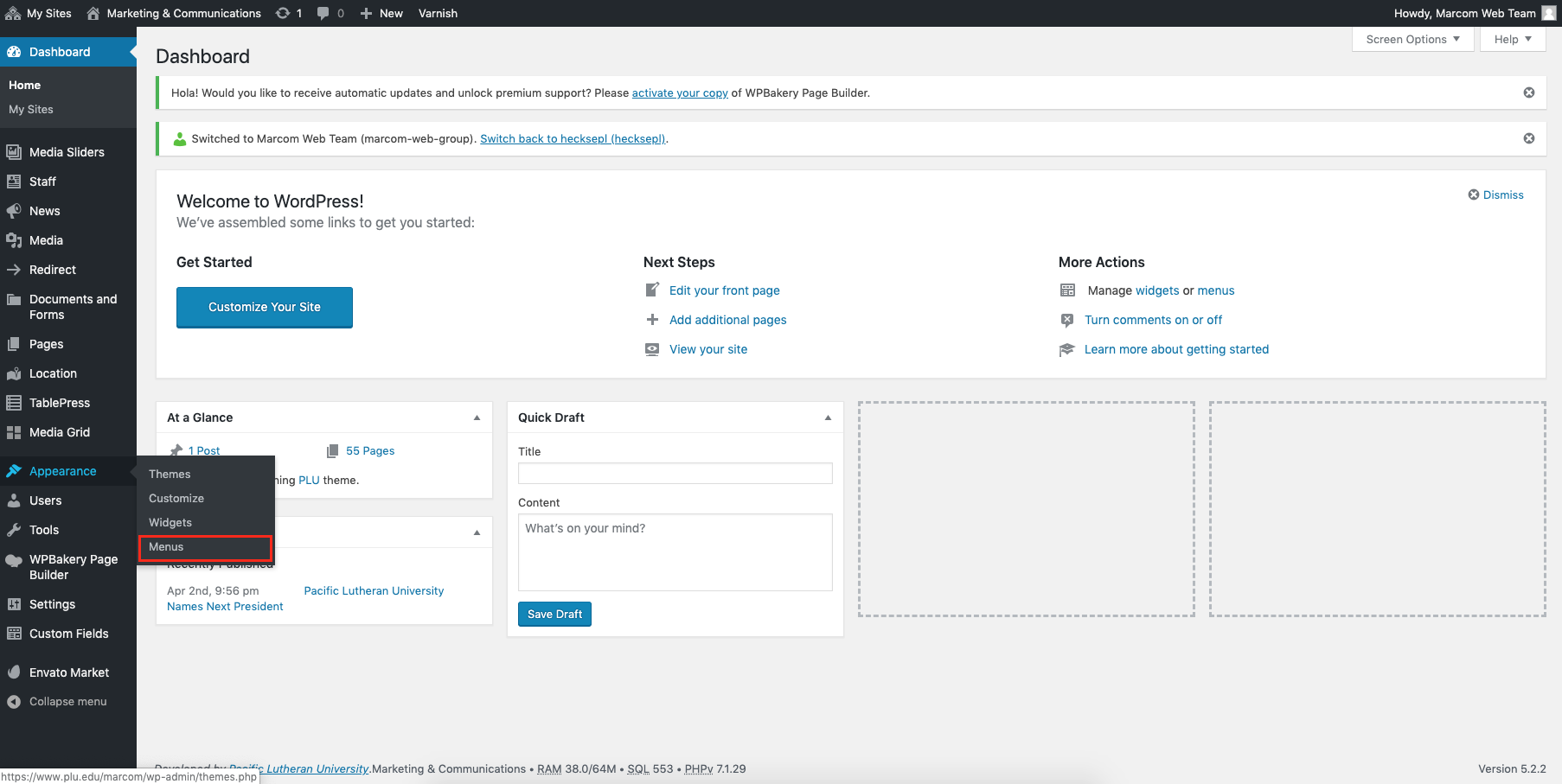The height and width of the screenshot is (784, 1562).
Task: Open the 55 Pages link
Action: click(x=370, y=450)
